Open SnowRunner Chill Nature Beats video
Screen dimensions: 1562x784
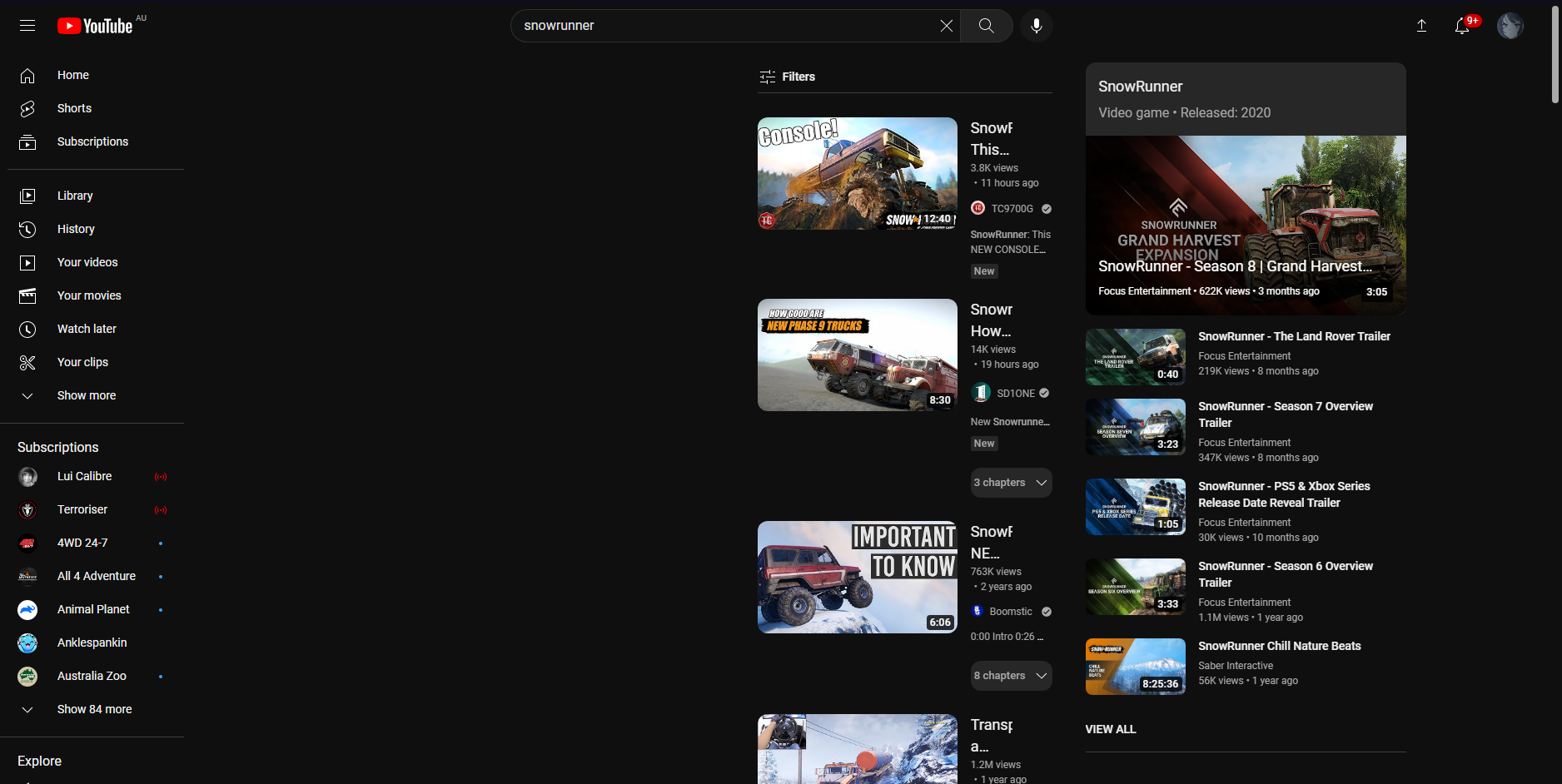tap(1279, 646)
